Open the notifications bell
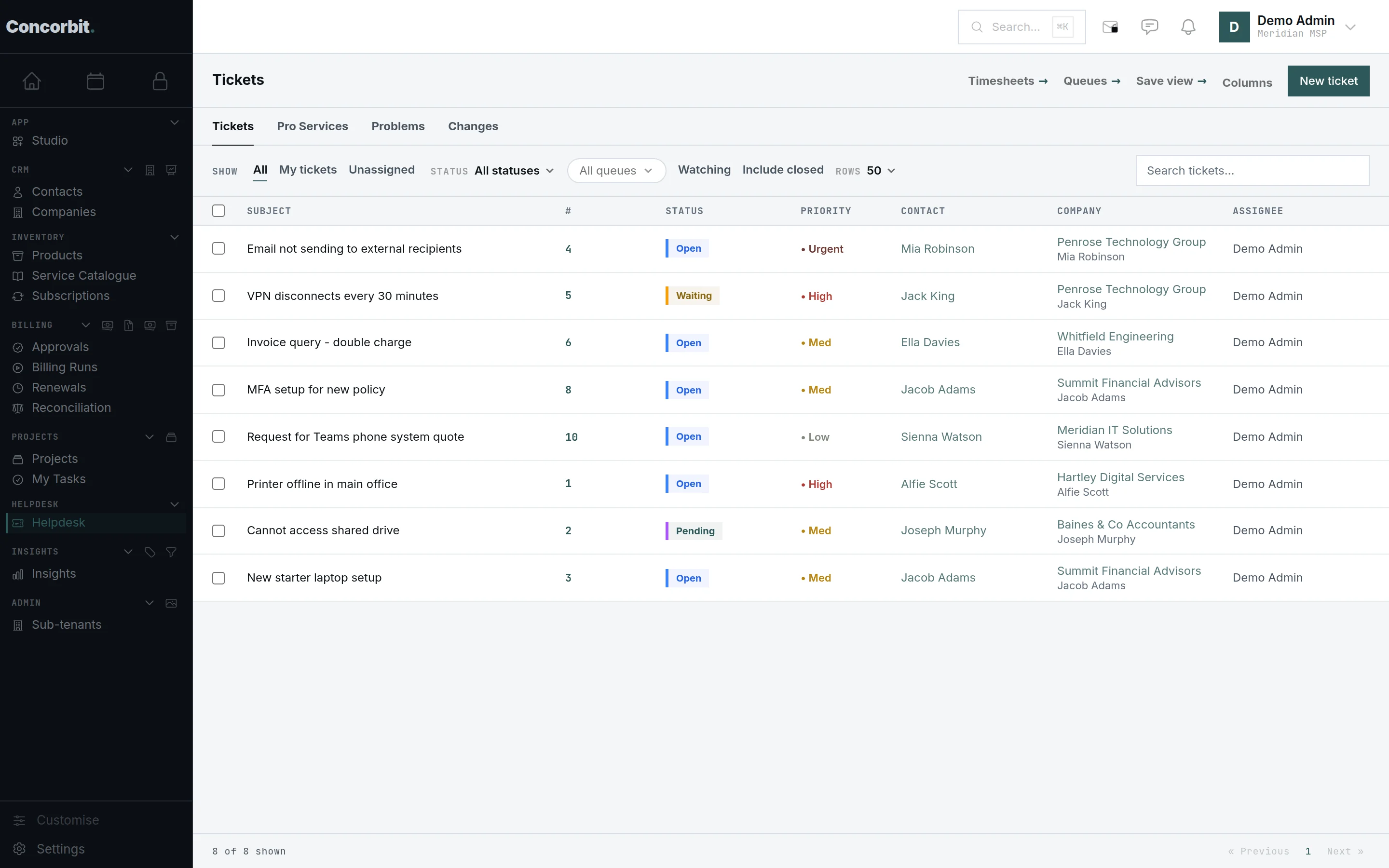Screen dimensions: 1389x868 (1188, 27)
